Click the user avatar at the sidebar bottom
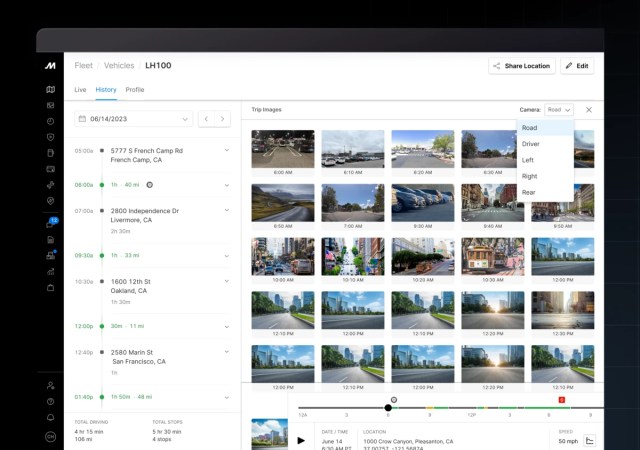640x450 pixels. click(x=50, y=437)
